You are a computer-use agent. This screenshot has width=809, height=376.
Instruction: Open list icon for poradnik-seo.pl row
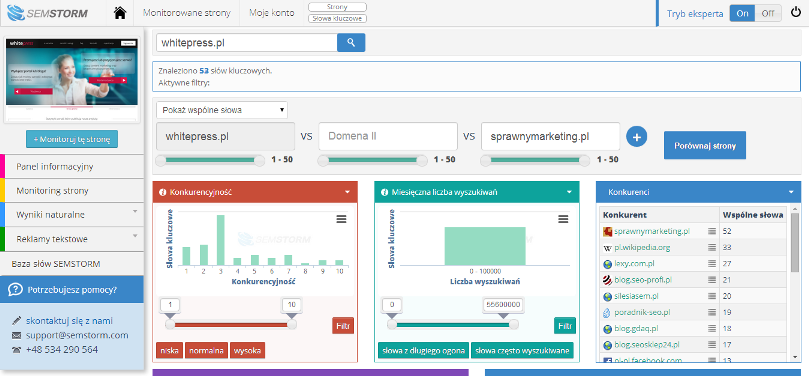point(712,313)
